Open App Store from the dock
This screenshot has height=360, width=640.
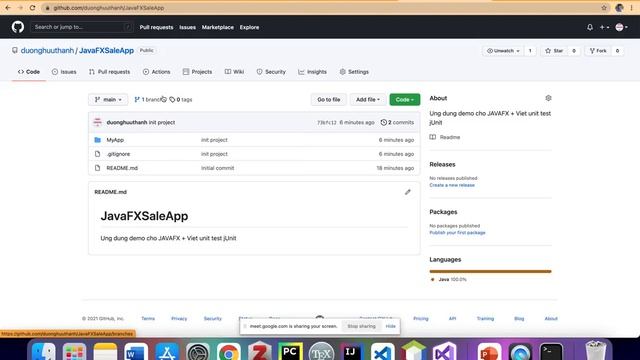(x=167, y=351)
